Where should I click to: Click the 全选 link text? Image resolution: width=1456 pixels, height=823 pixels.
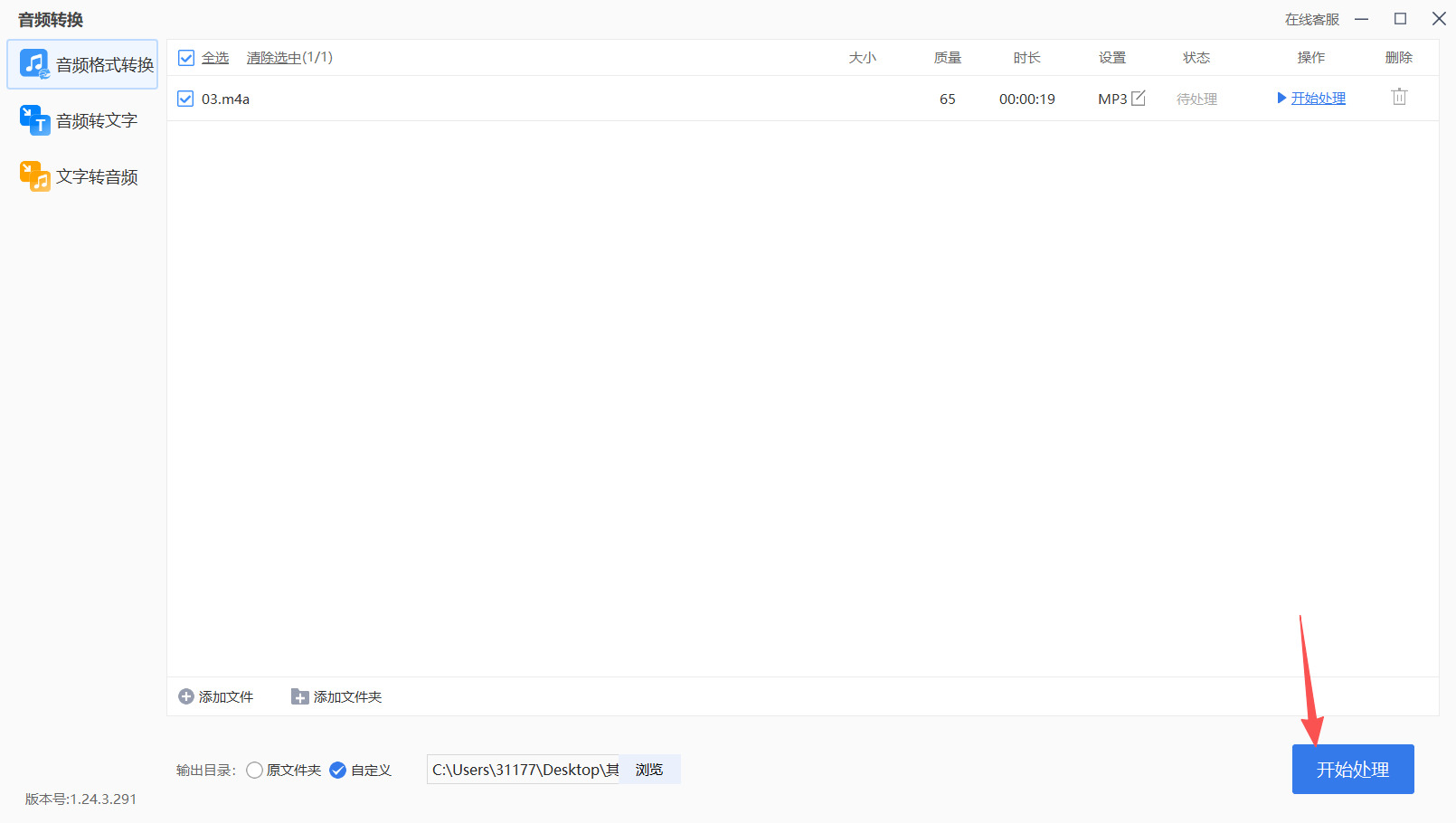[215, 58]
